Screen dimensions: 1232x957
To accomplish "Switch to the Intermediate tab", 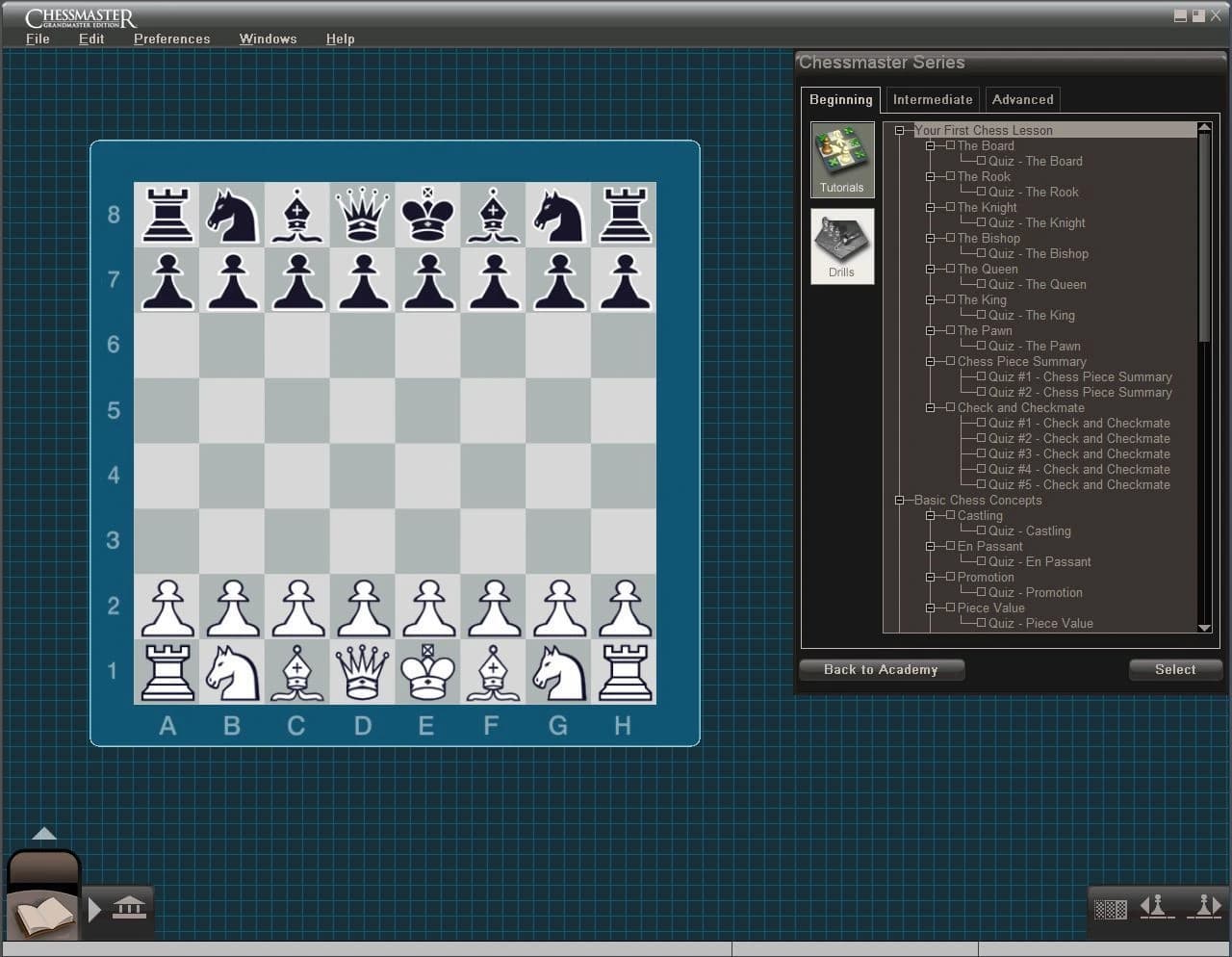I will pyautogui.click(x=932, y=99).
